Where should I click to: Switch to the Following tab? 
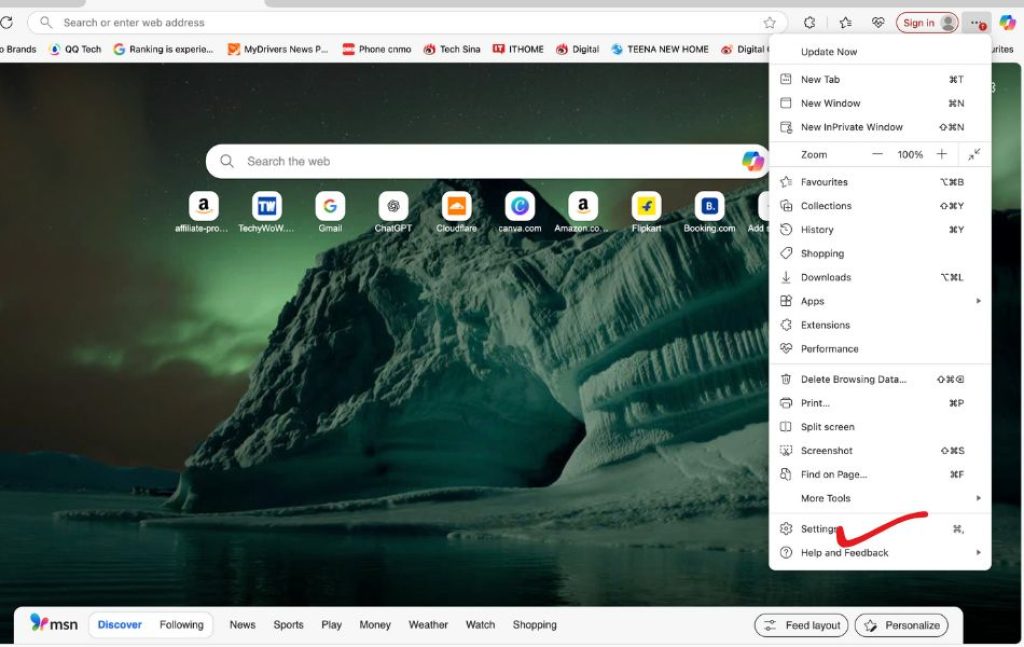[x=182, y=625]
